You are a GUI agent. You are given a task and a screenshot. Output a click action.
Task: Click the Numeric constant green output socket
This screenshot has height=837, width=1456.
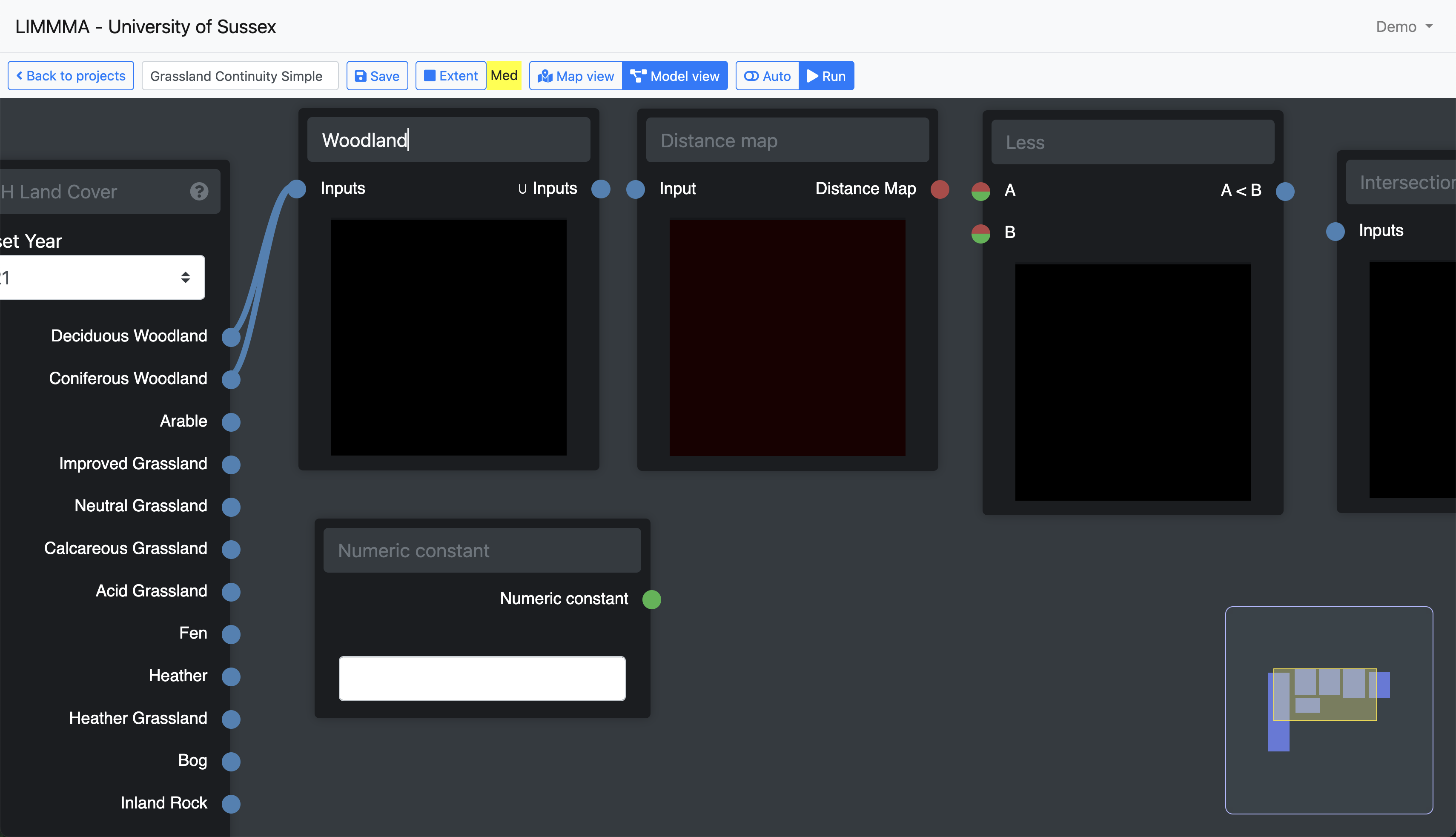point(651,599)
